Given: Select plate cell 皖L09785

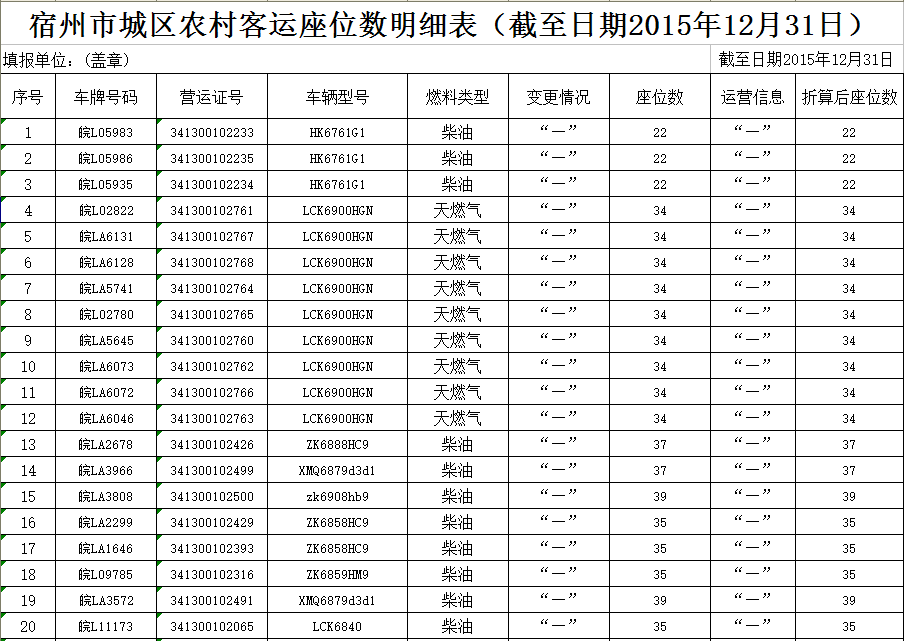Looking at the screenshot, I should (106, 574).
